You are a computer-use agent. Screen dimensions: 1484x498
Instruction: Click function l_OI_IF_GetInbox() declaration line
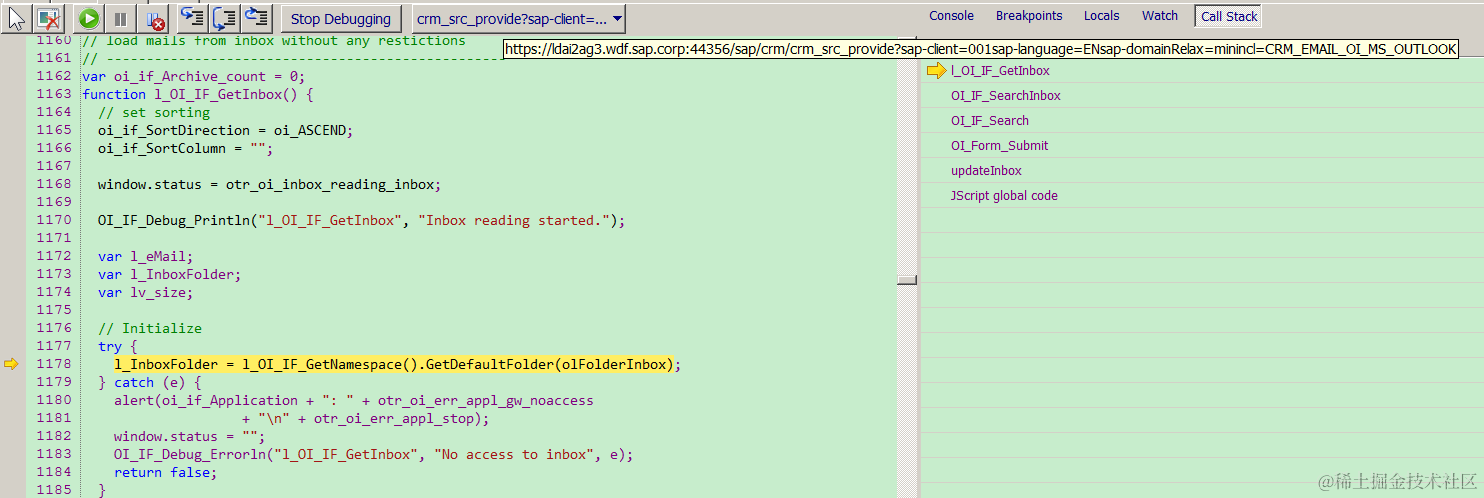click(198, 94)
